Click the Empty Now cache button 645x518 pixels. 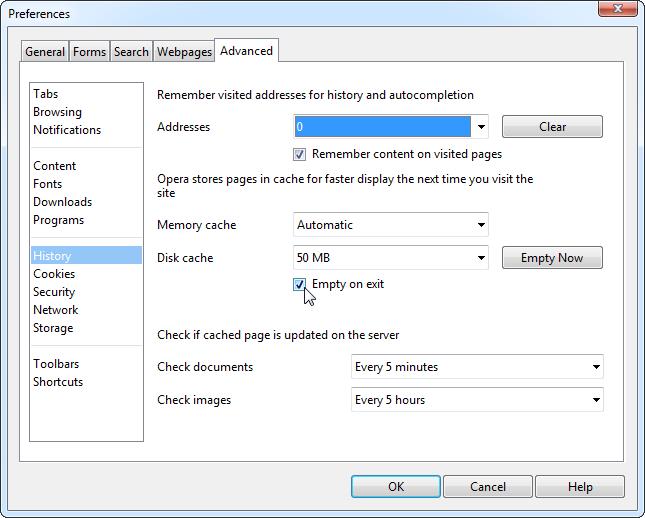[552, 258]
